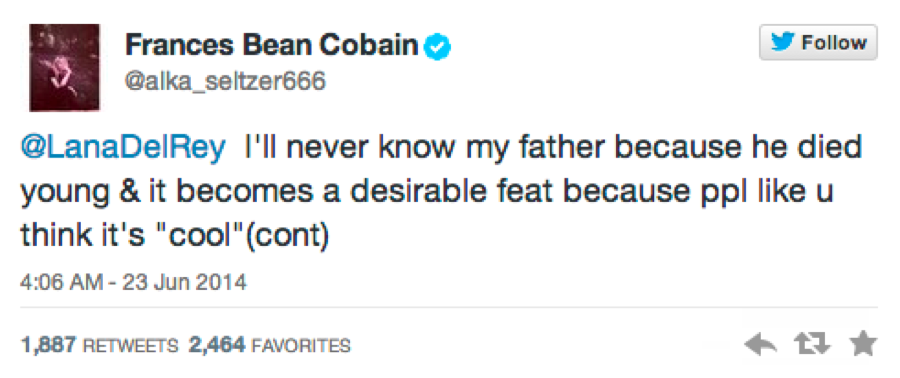Open the profile avatar thumbnail
The height and width of the screenshot is (378, 900).
(64, 68)
